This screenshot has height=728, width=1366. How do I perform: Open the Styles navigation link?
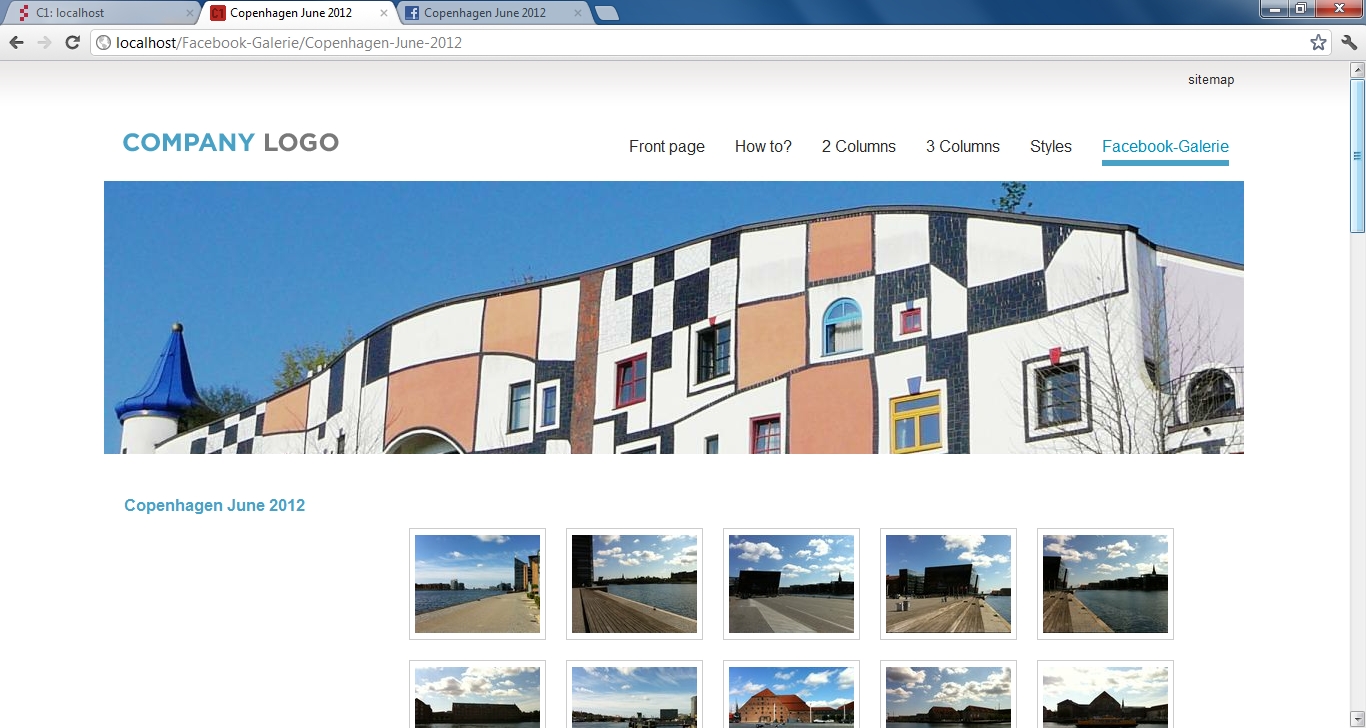1050,146
